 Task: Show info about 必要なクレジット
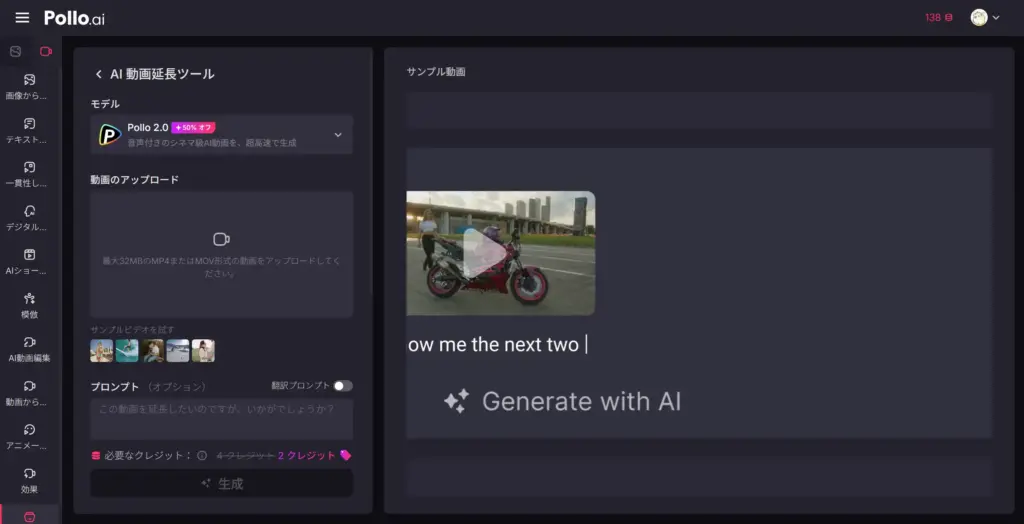[202, 455]
